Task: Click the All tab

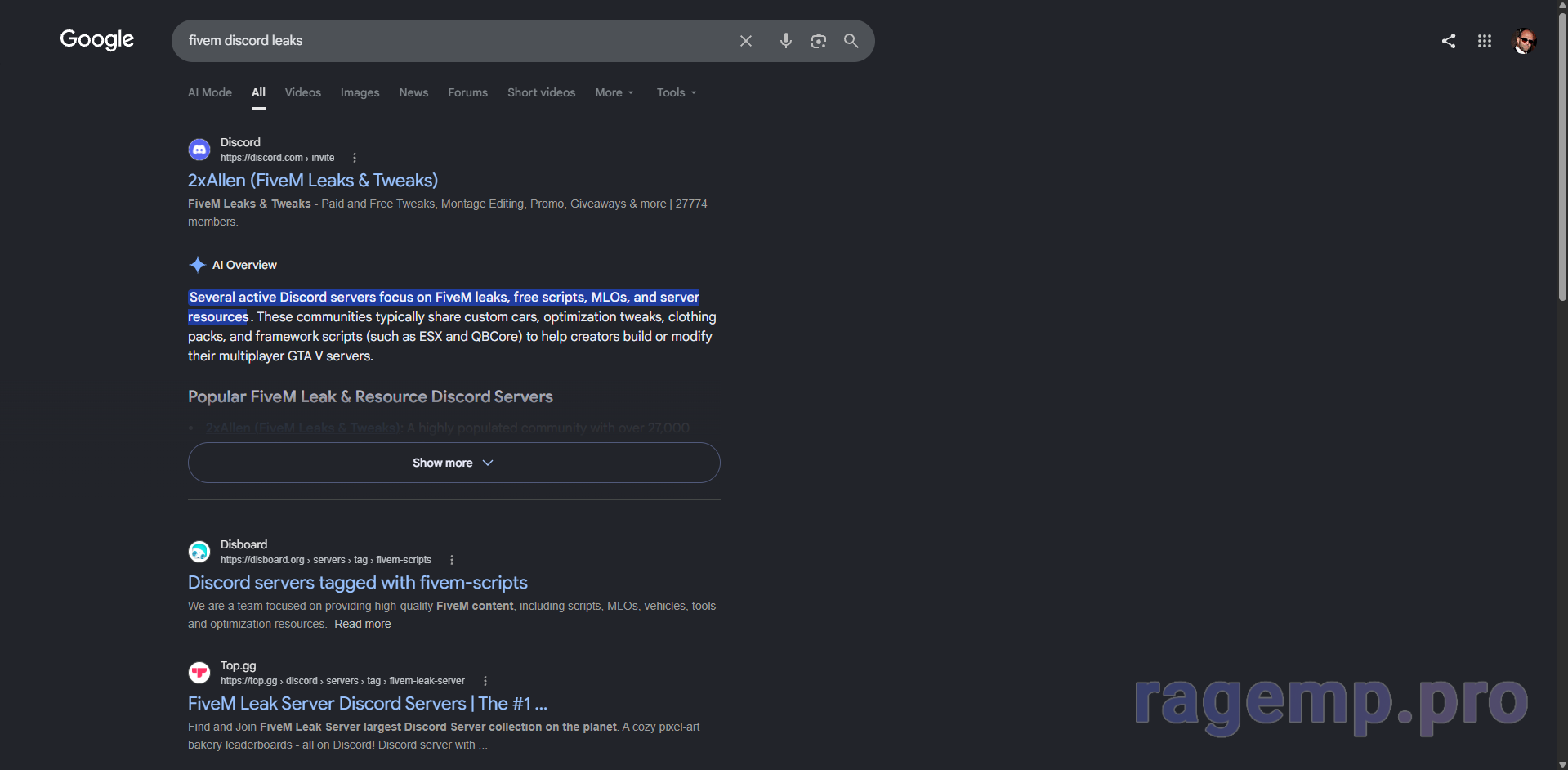Action: click(258, 92)
